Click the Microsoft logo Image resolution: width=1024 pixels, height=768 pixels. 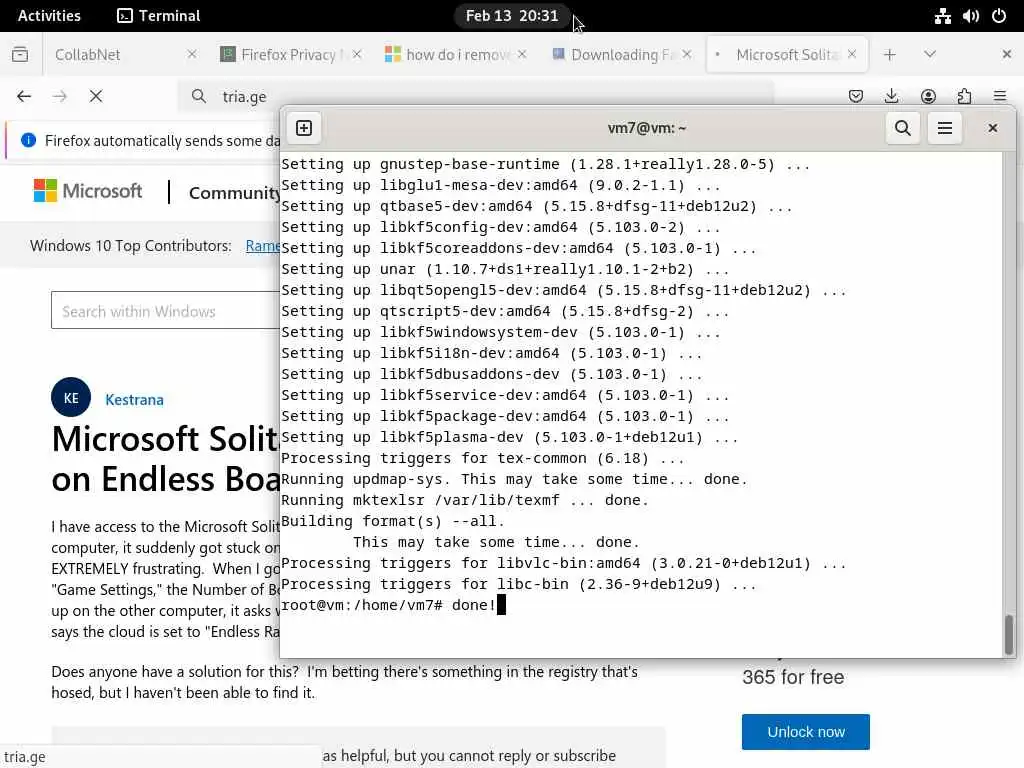click(88, 191)
